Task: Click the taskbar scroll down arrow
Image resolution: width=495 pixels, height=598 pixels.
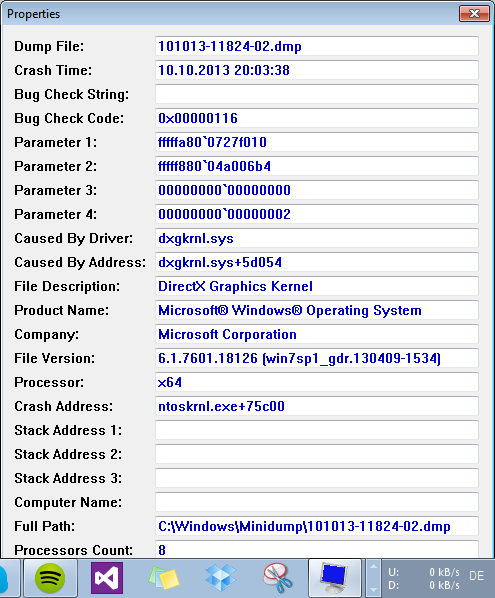Action: [x=373, y=590]
